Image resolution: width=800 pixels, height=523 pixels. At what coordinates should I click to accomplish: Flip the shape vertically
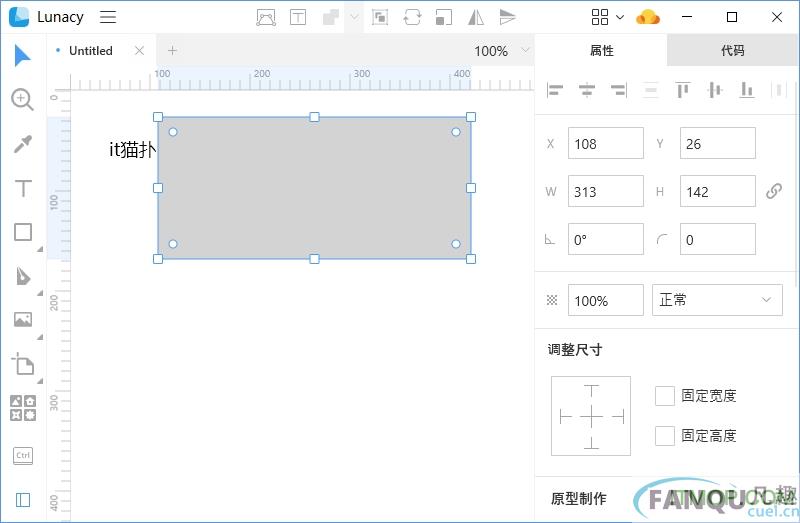point(507,17)
